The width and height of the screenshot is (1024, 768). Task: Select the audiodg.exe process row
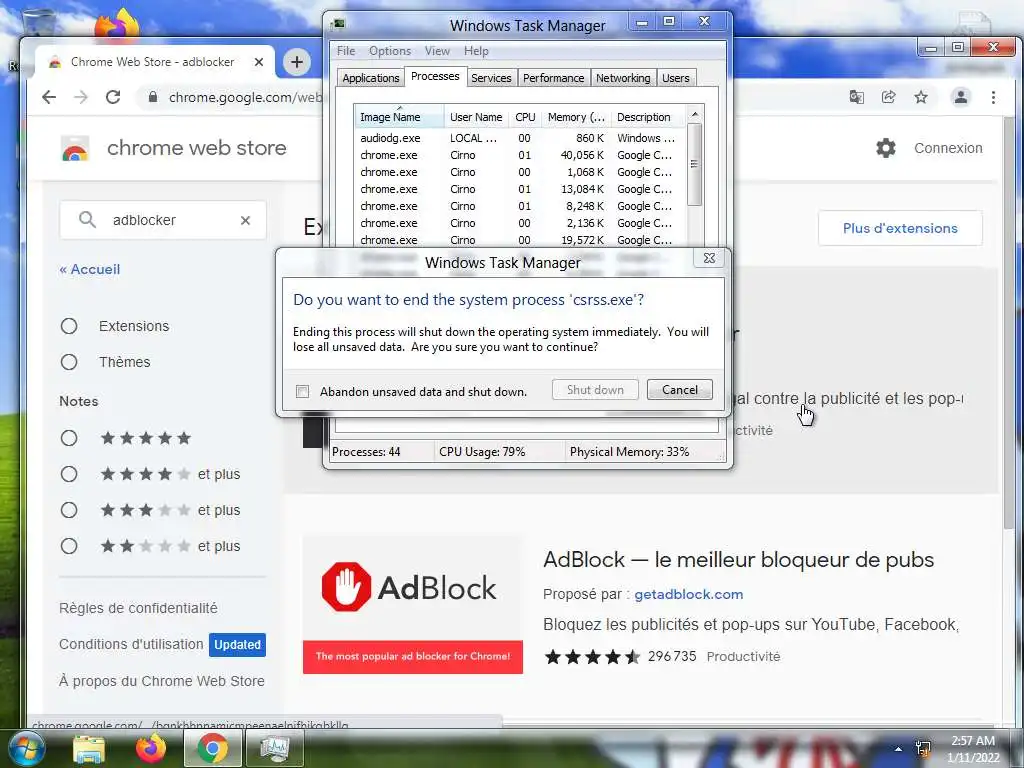tap(520, 138)
